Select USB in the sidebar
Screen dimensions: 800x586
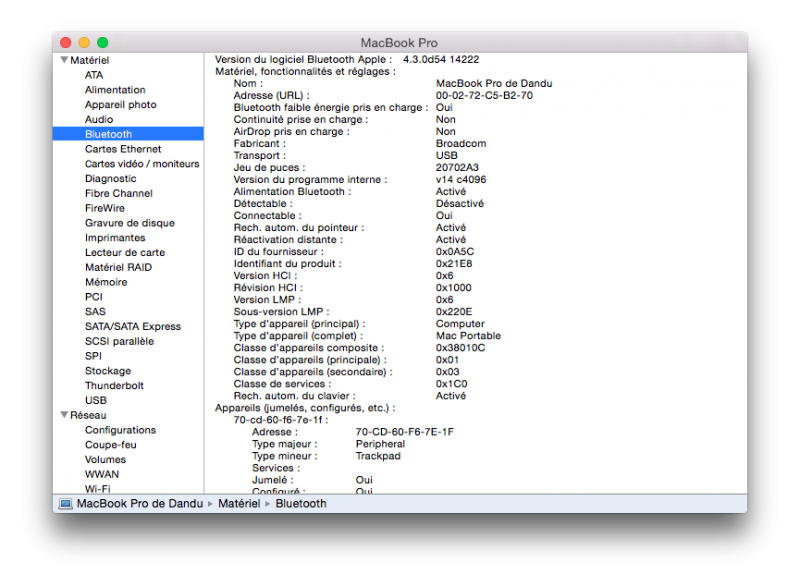96,400
